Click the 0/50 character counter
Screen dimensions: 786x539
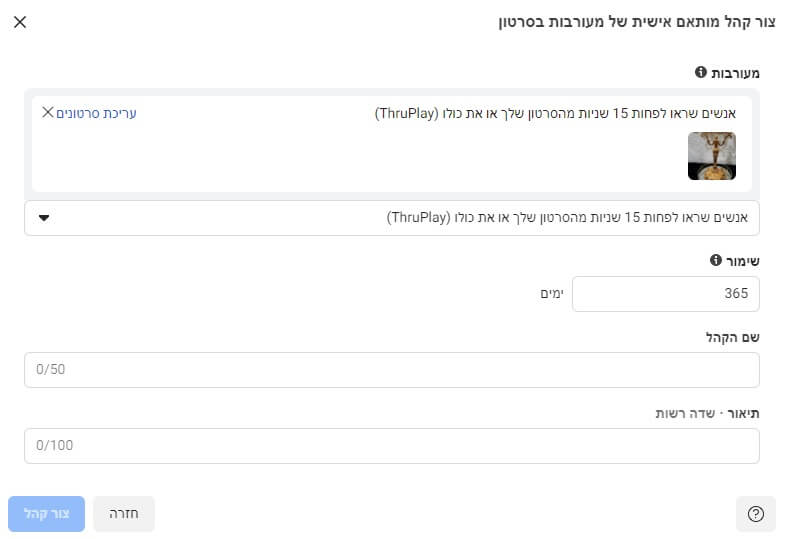coord(50,370)
